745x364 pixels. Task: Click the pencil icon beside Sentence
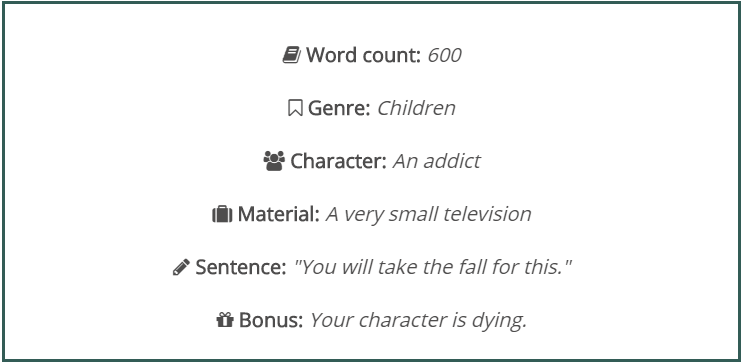(x=181, y=268)
